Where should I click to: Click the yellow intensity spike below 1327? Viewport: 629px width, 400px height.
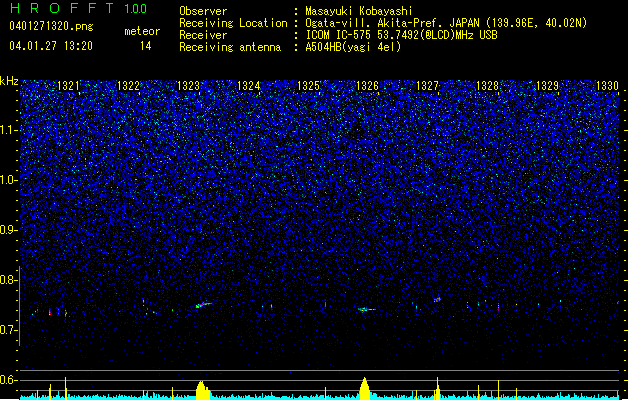click(x=438, y=388)
